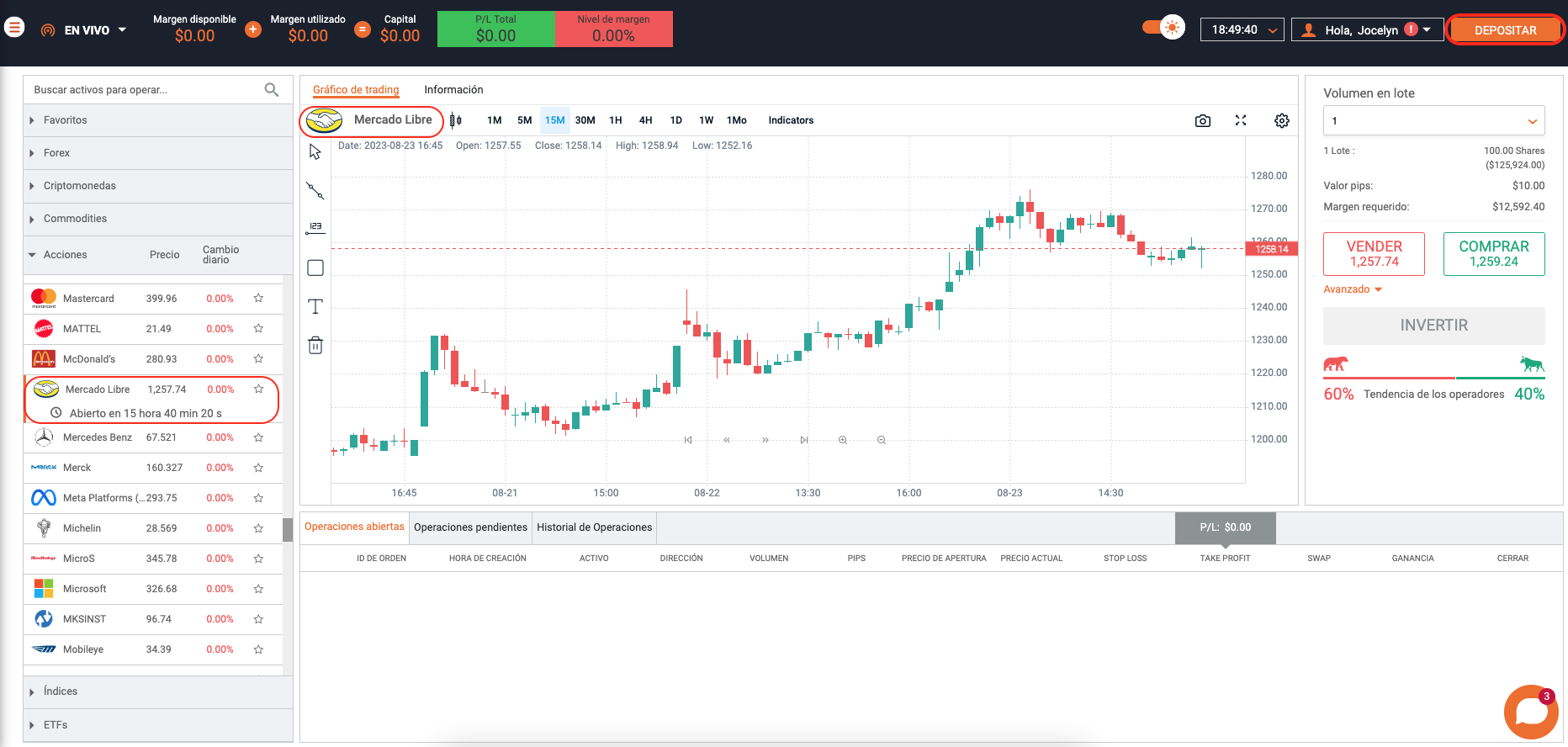Click the INVERTIR button

click(x=1433, y=326)
